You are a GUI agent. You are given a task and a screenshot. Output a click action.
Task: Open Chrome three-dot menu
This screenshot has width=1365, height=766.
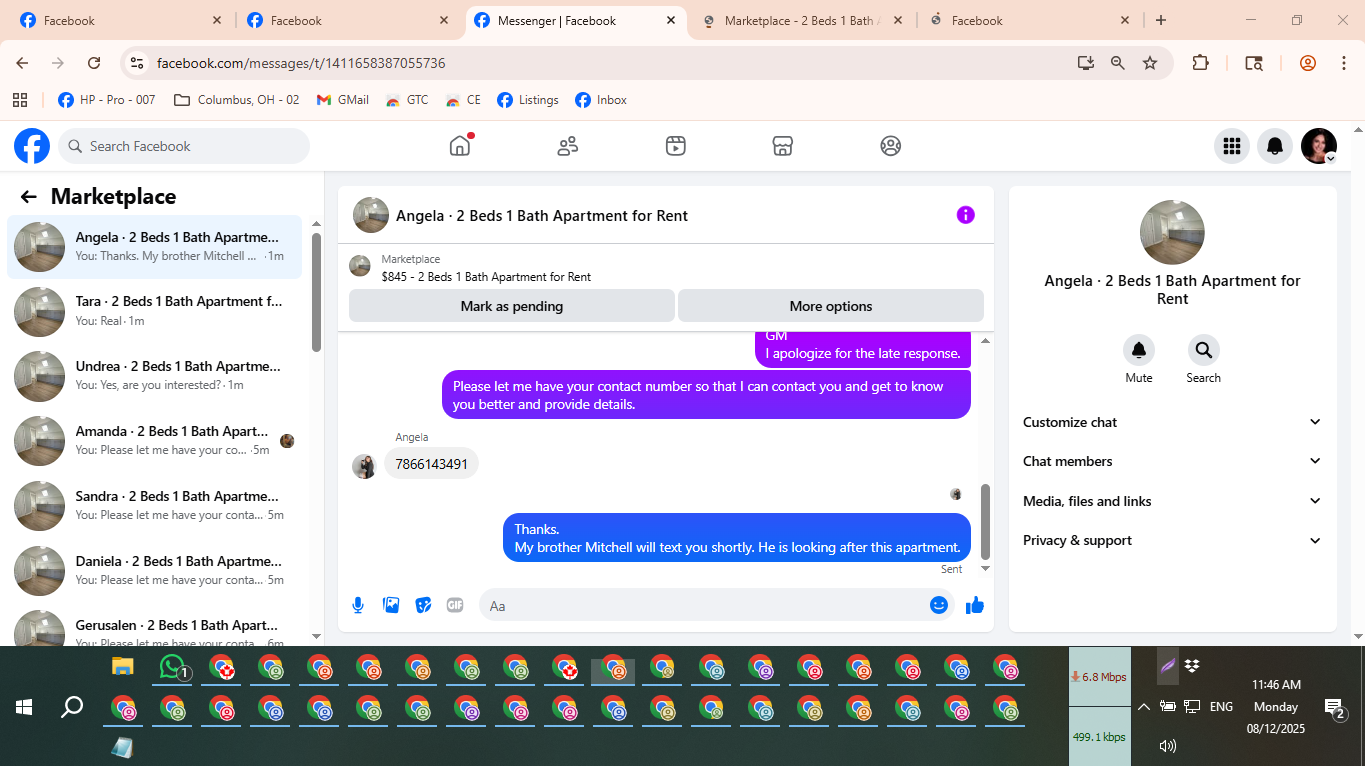tap(1343, 63)
